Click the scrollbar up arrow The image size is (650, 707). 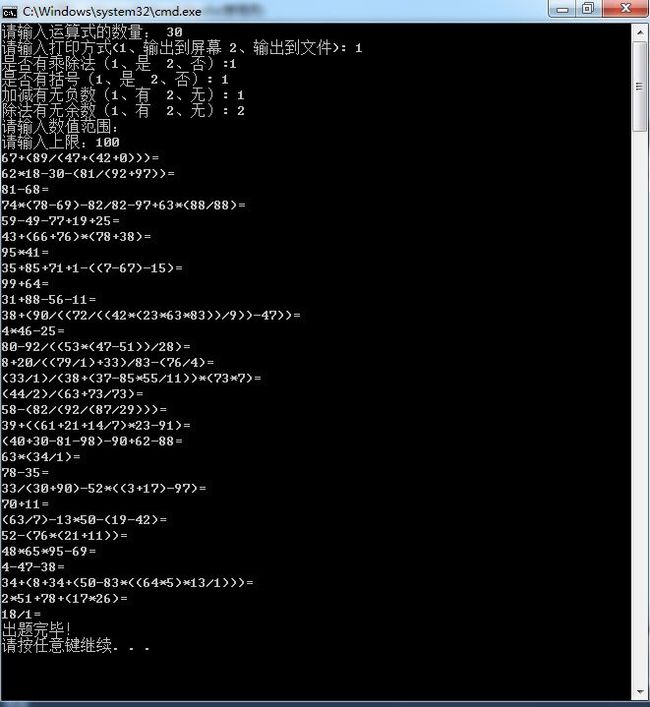640,32
